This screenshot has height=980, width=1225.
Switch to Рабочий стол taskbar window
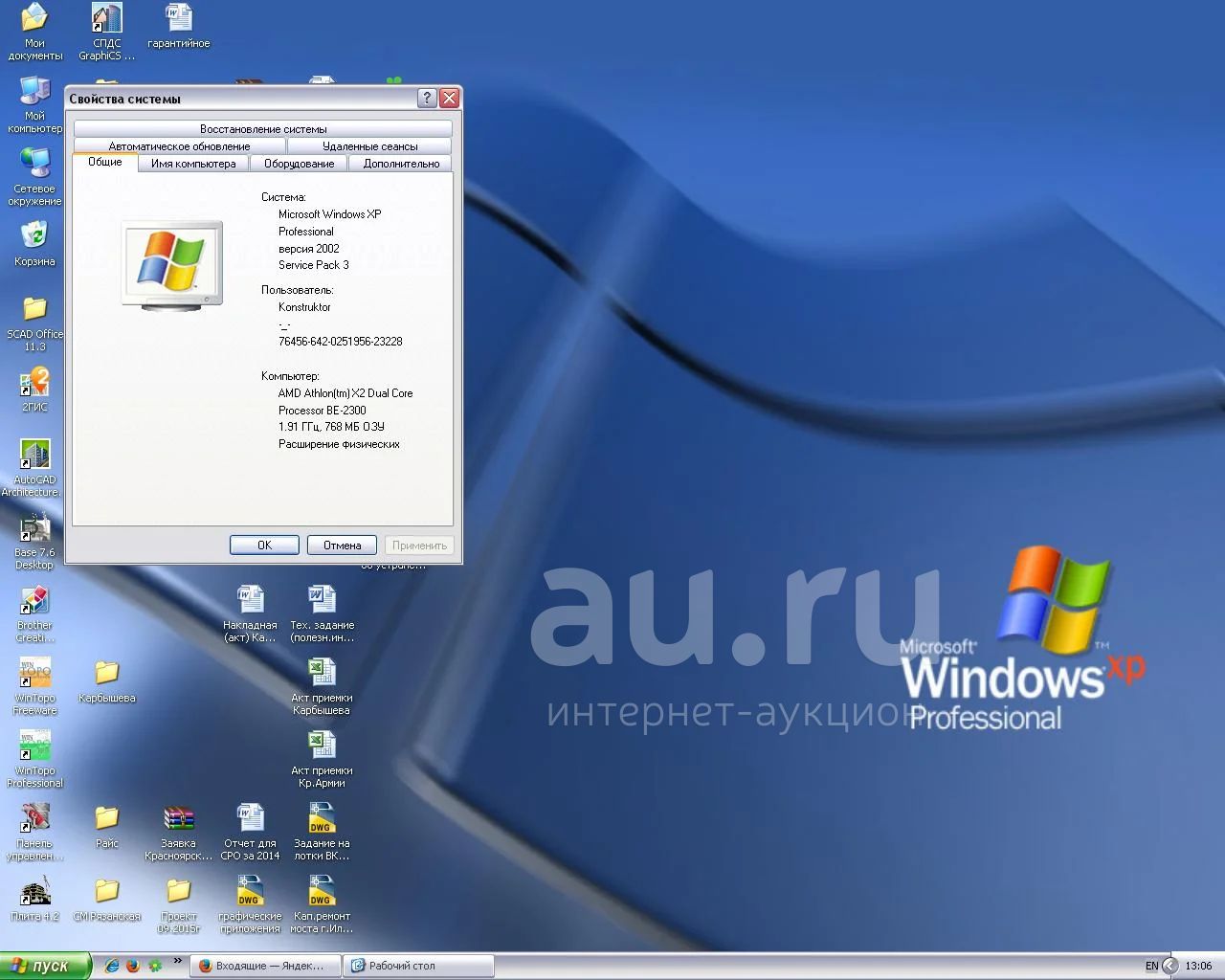point(419,966)
